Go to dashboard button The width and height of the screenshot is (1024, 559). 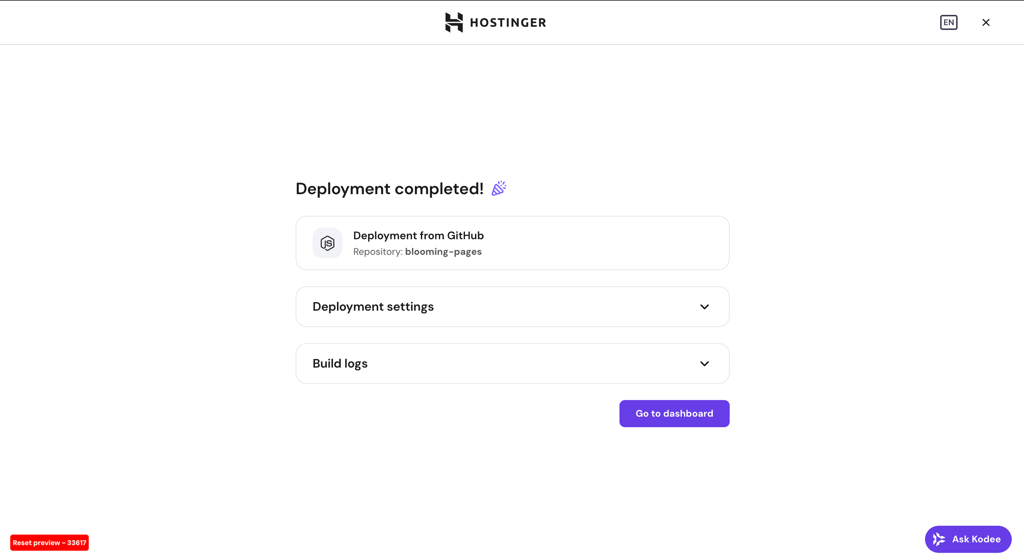674,413
